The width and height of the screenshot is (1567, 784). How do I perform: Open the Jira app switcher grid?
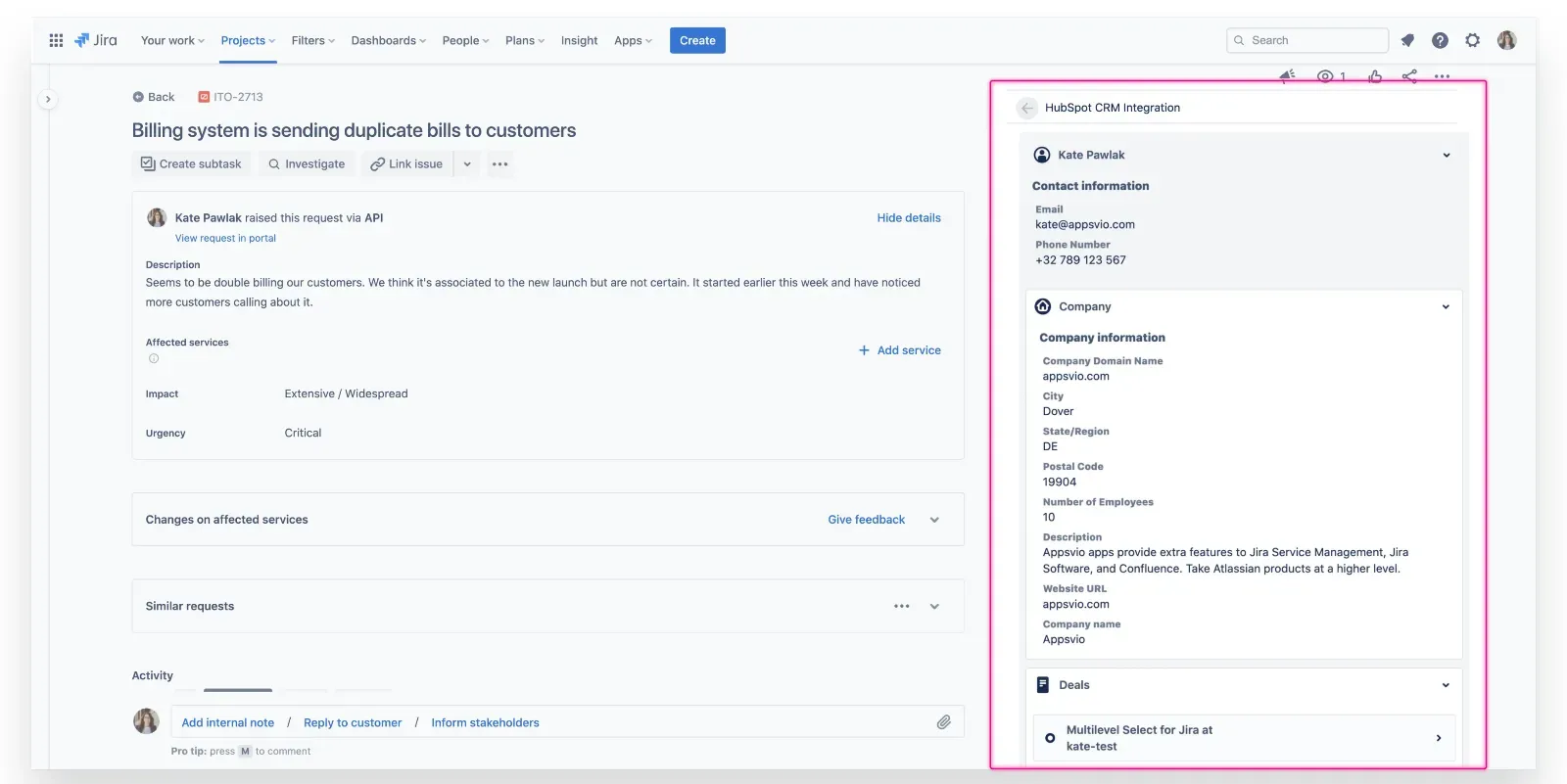(x=56, y=40)
